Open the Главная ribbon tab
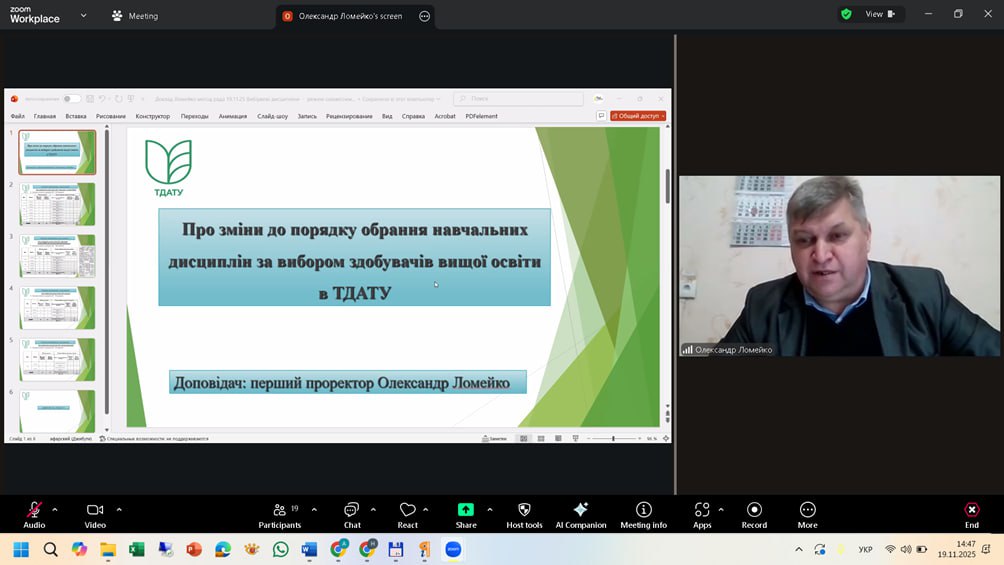Screen dimensions: 1004x565 point(45,116)
